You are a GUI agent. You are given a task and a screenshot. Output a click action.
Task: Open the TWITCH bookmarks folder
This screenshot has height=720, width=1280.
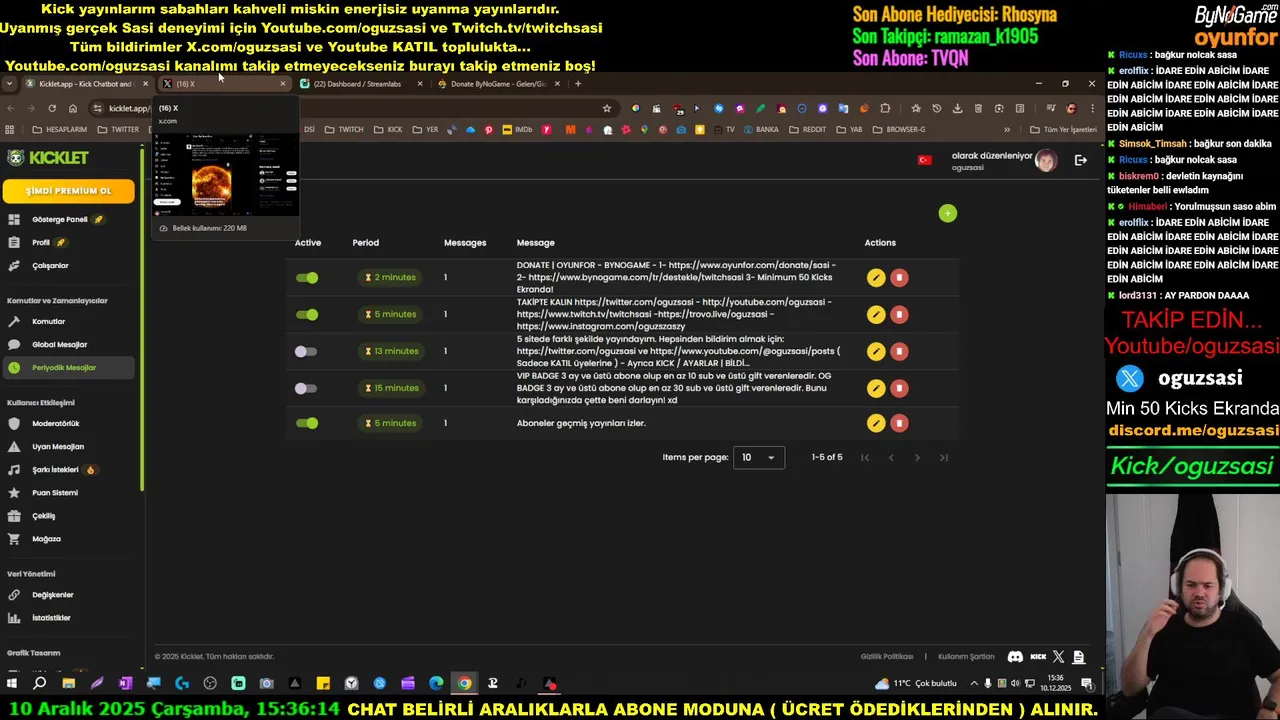tap(344, 130)
